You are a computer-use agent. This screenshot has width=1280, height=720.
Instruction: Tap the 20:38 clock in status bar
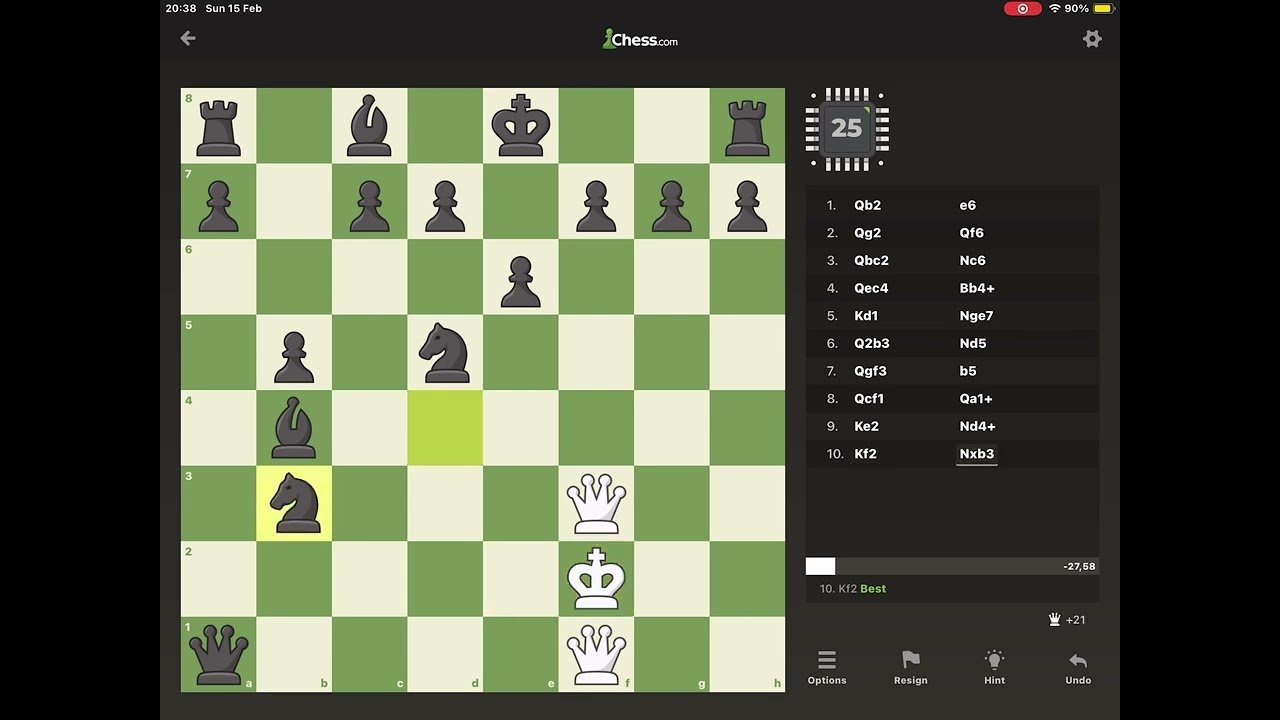click(x=181, y=8)
